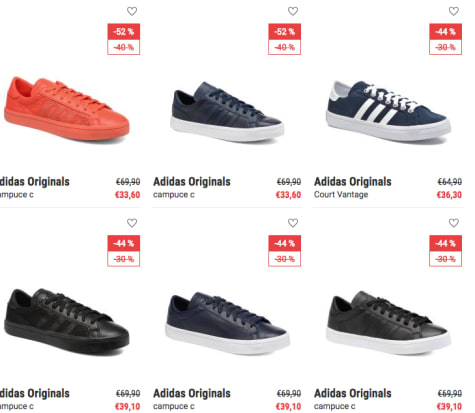Click -52 % badge on red sneaker

(x=124, y=32)
